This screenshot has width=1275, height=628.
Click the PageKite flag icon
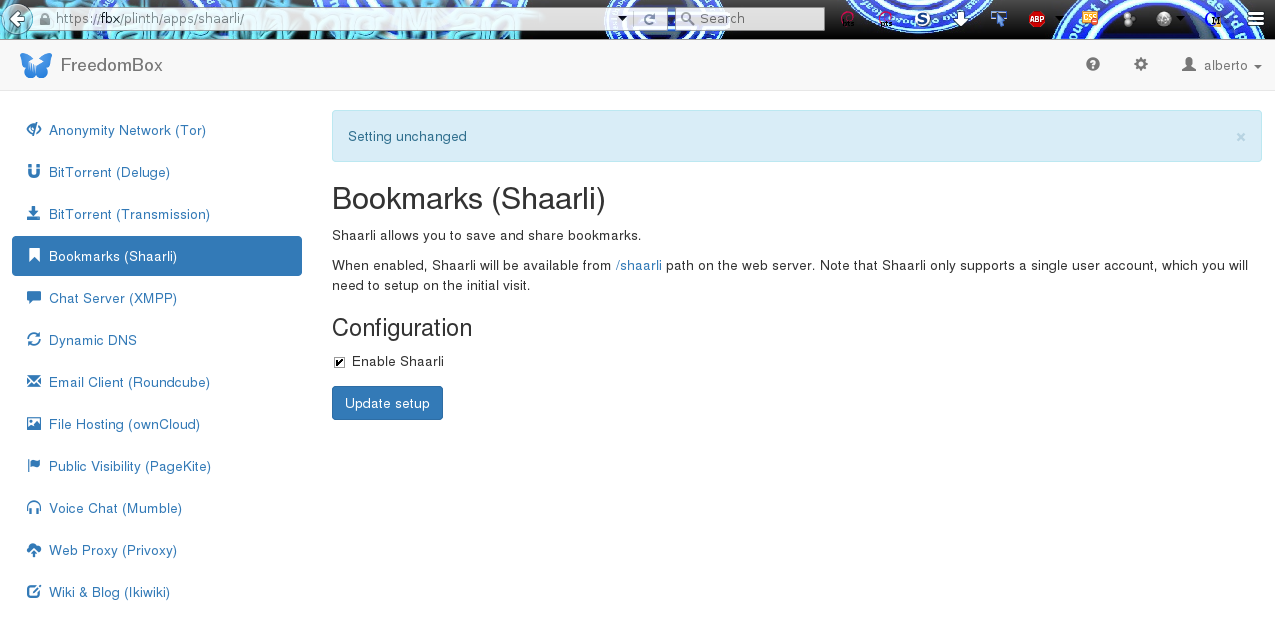pos(34,466)
